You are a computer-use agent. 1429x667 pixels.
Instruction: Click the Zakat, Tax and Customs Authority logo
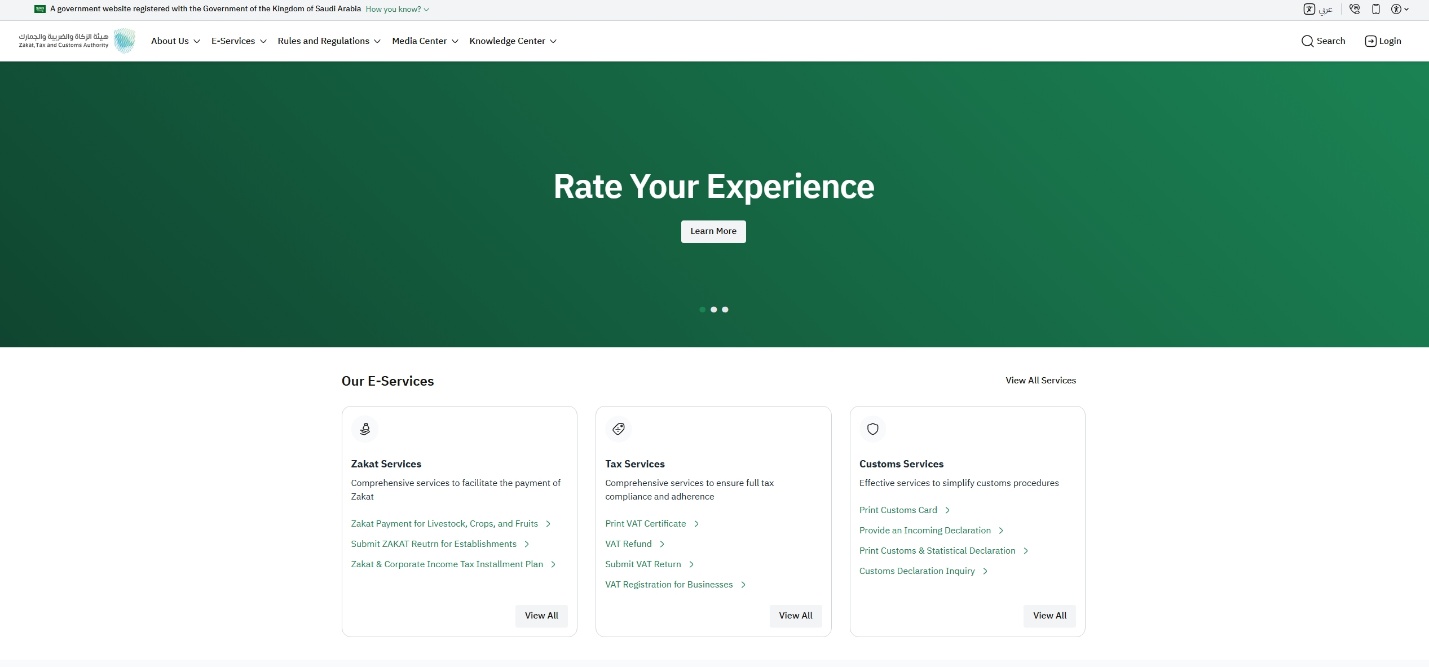[76, 41]
